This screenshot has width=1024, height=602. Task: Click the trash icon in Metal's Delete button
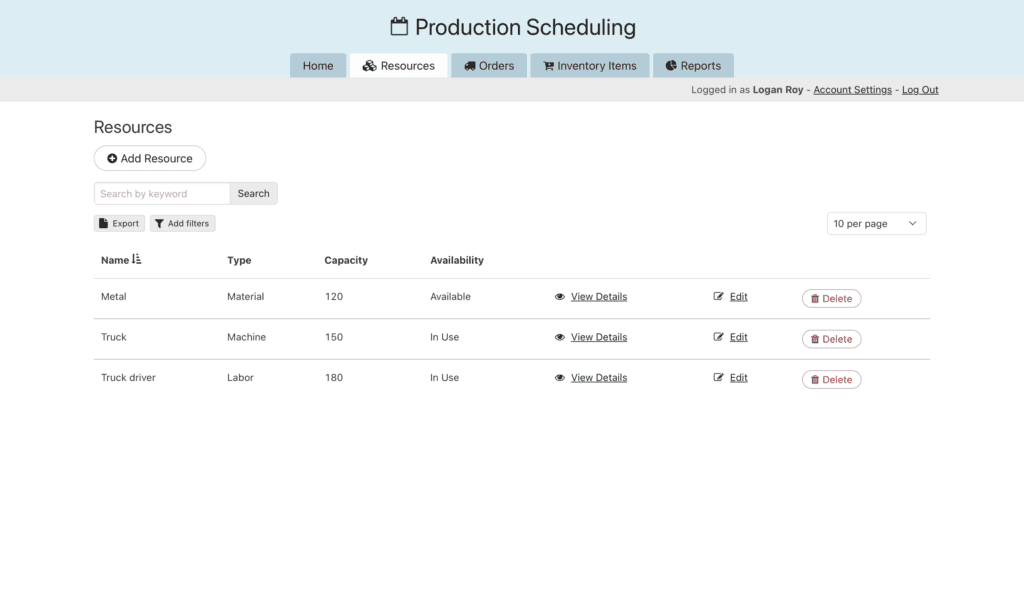[x=814, y=299]
